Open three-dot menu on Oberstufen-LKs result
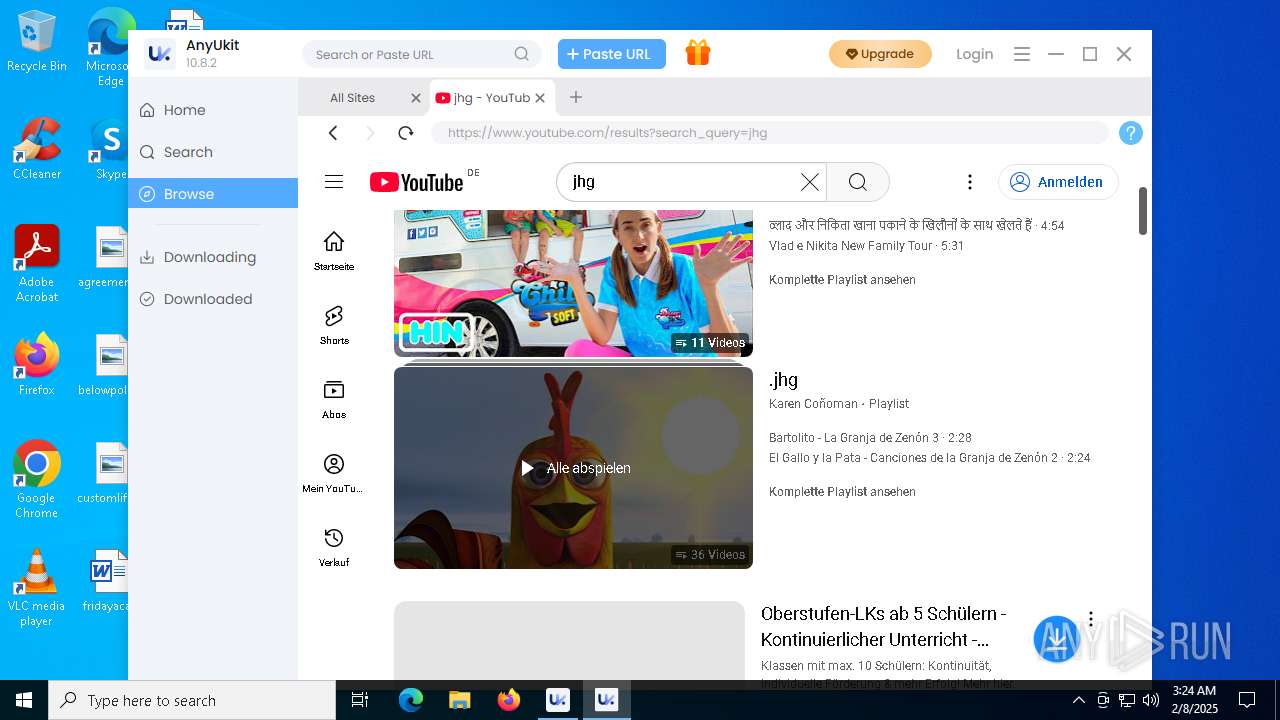 pos(1091,620)
